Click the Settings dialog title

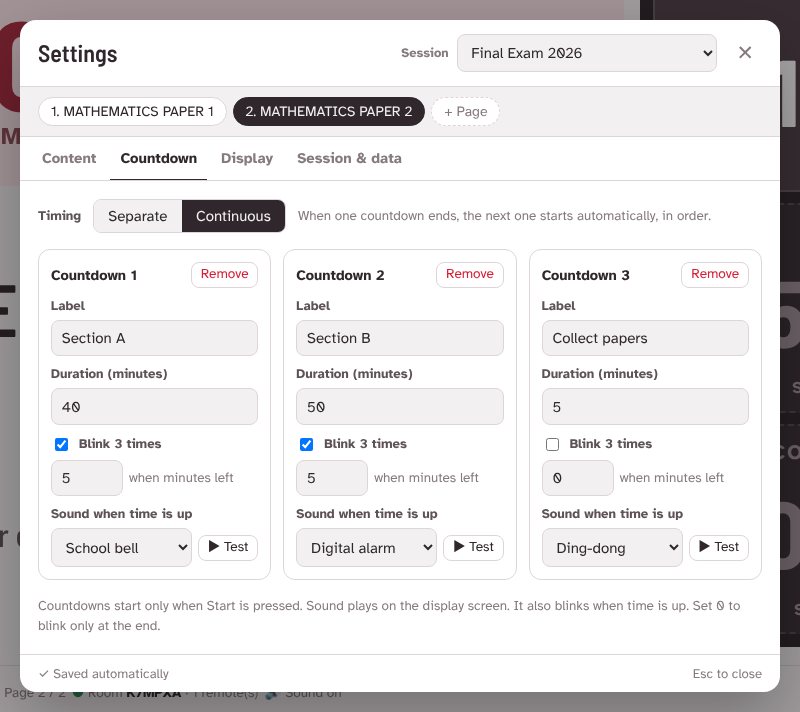tap(78, 54)
